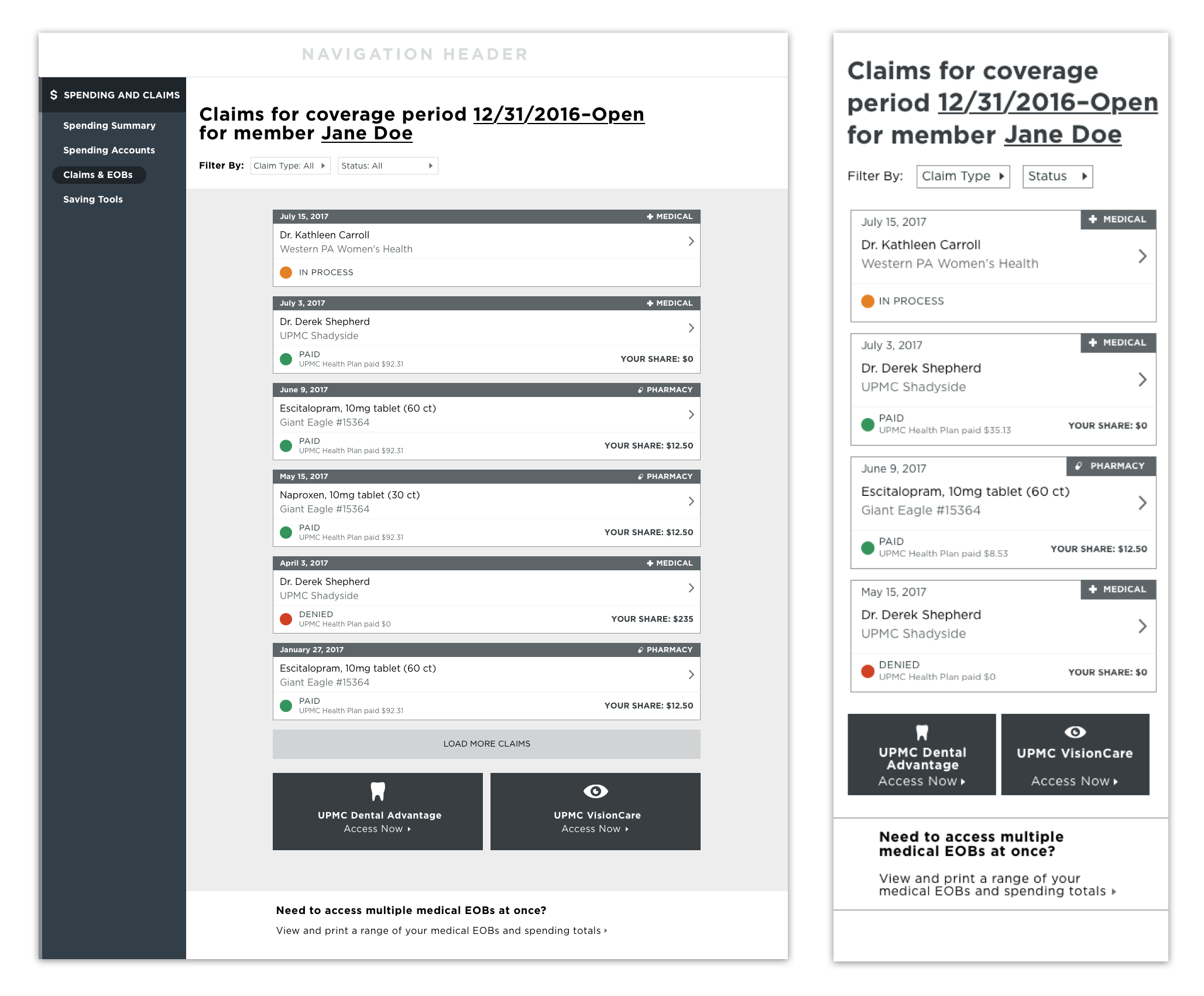Click desktop Dental Advantage Access Now link
1204x996 pixels.
tap(378, 829)
